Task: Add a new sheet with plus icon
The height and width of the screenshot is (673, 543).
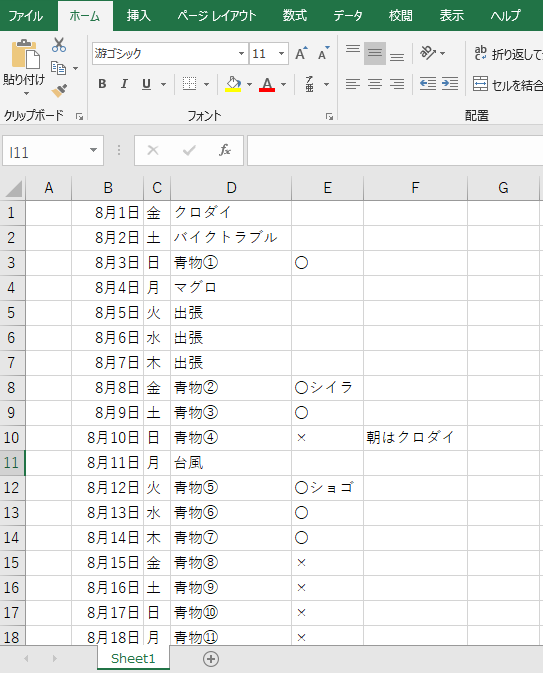Action: pos(211,659)
